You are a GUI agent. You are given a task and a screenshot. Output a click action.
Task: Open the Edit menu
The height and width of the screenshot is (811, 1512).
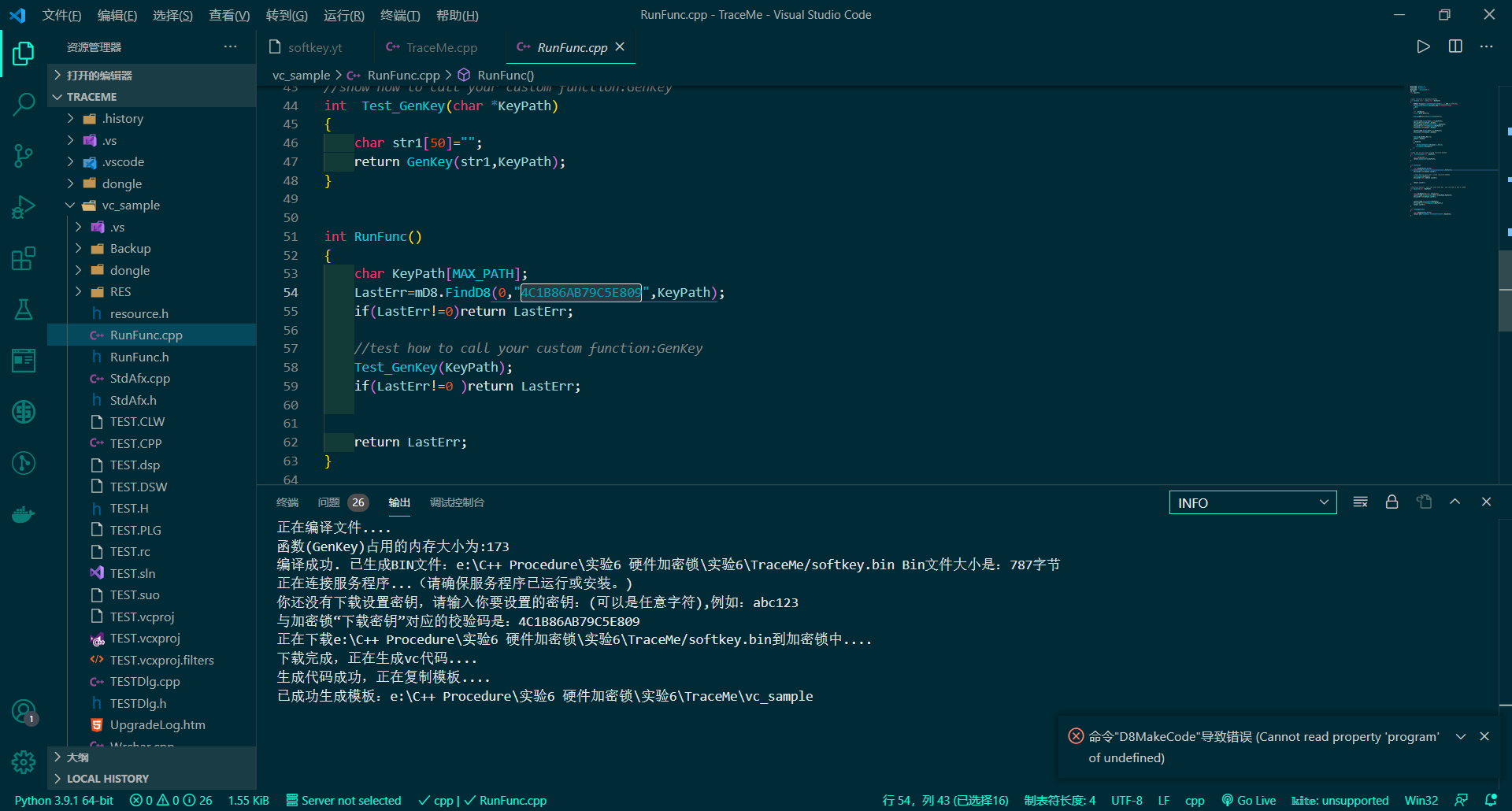click(x=117, y=15)
